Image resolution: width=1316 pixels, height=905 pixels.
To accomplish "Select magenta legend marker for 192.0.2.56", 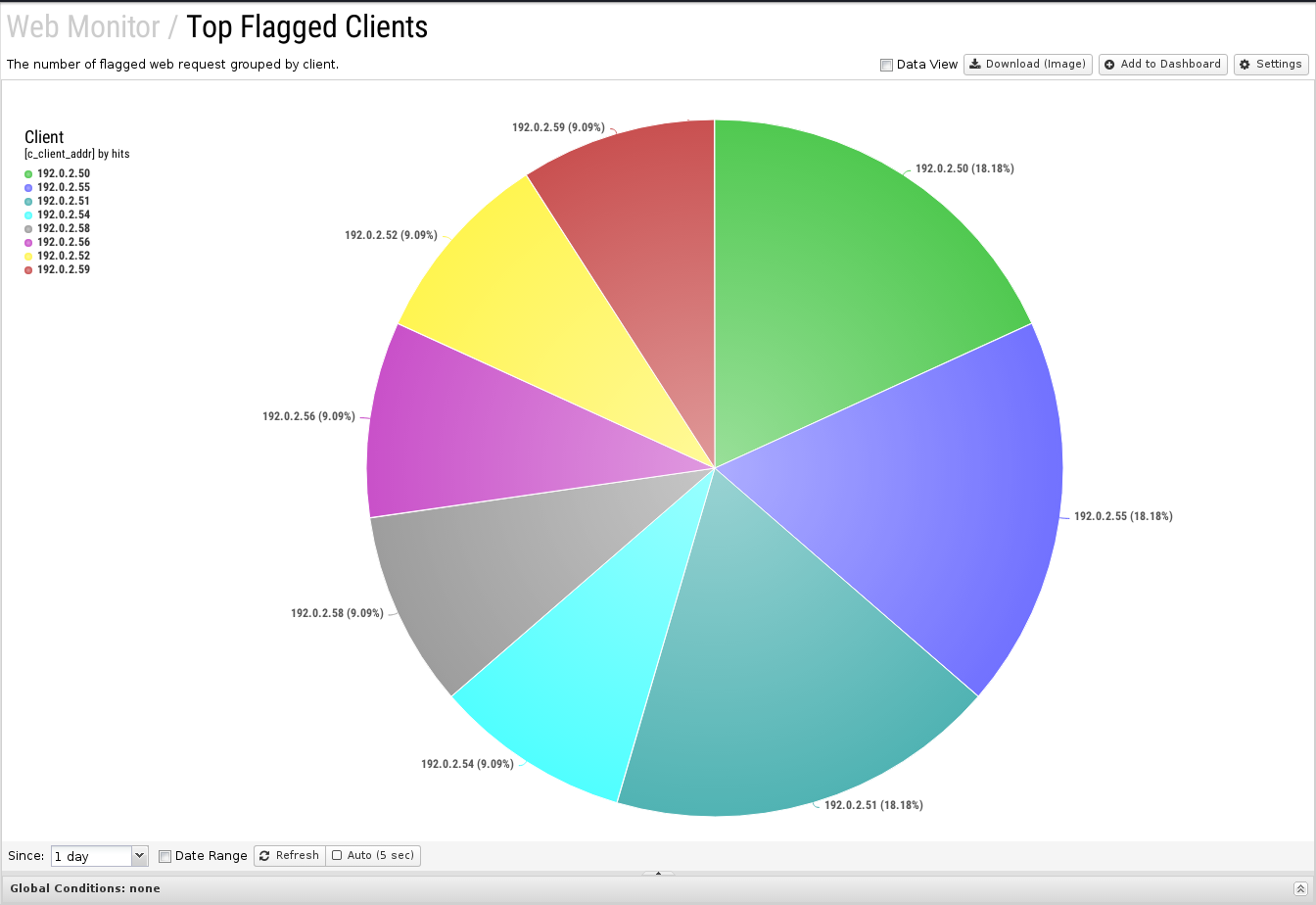I will [x=28, y=243].
